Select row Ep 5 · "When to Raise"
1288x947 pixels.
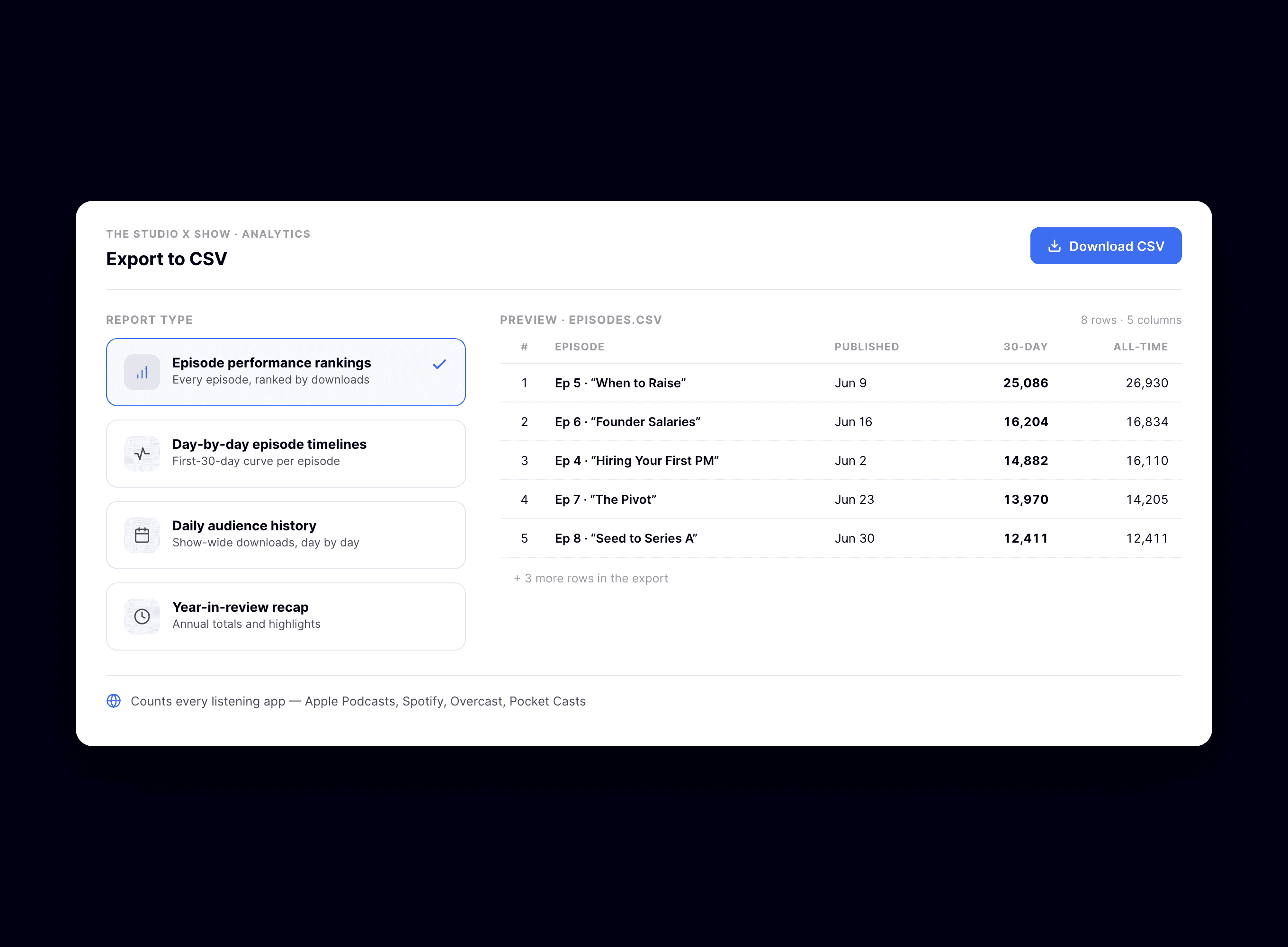841,383
